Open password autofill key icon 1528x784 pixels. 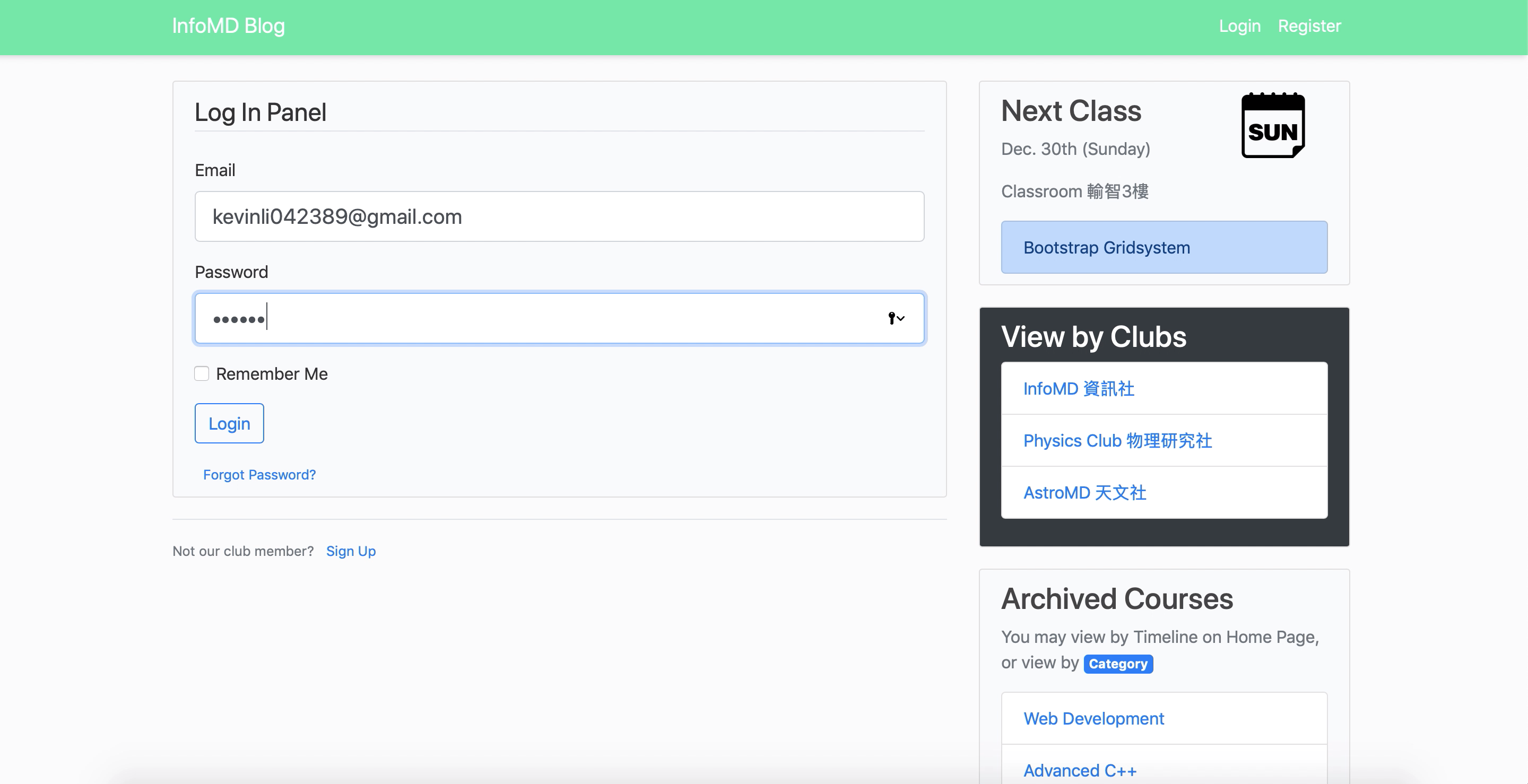click(x=891, y=318)
